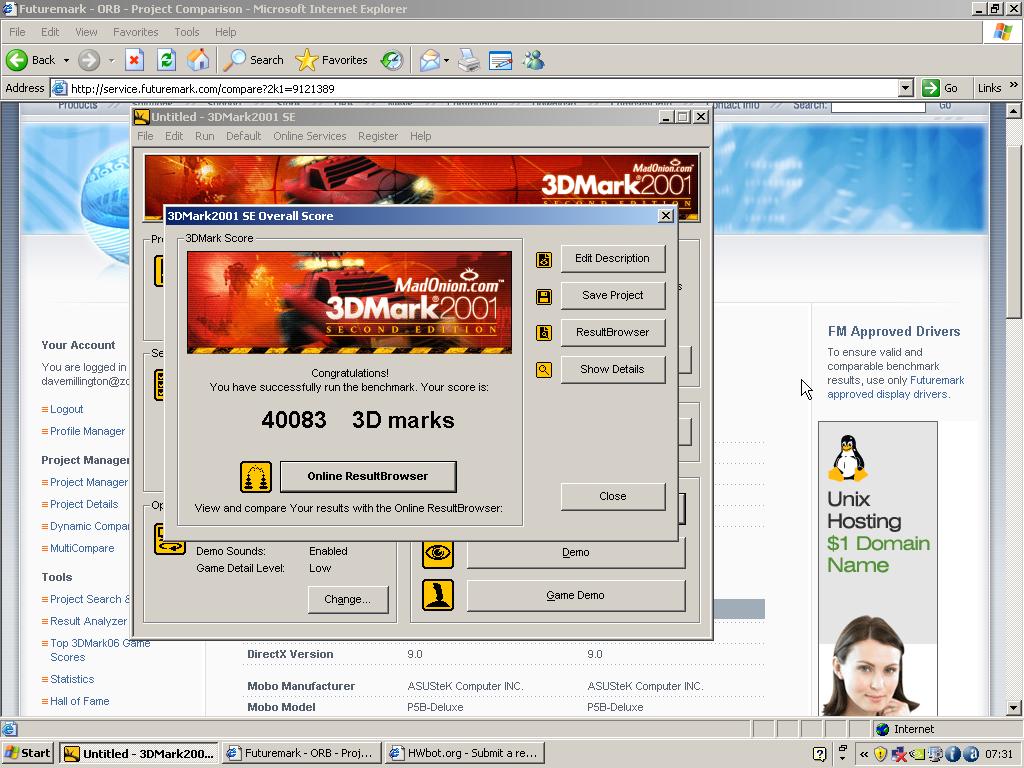Click the Online ResultBrowser button

coord(368,476)
